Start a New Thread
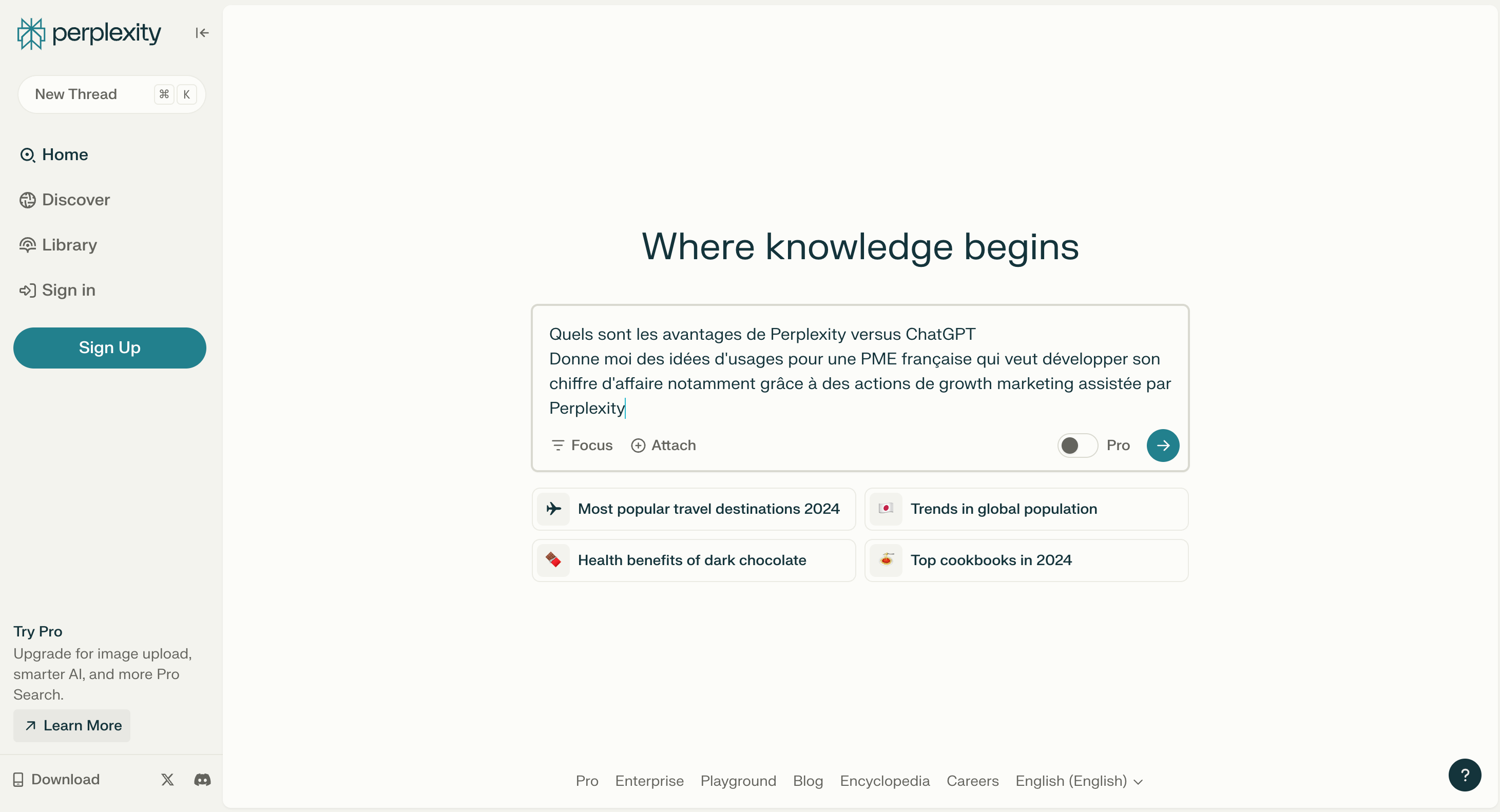Image resolution: width=1500 pixels, height=812 pixels. pos(111,94)
